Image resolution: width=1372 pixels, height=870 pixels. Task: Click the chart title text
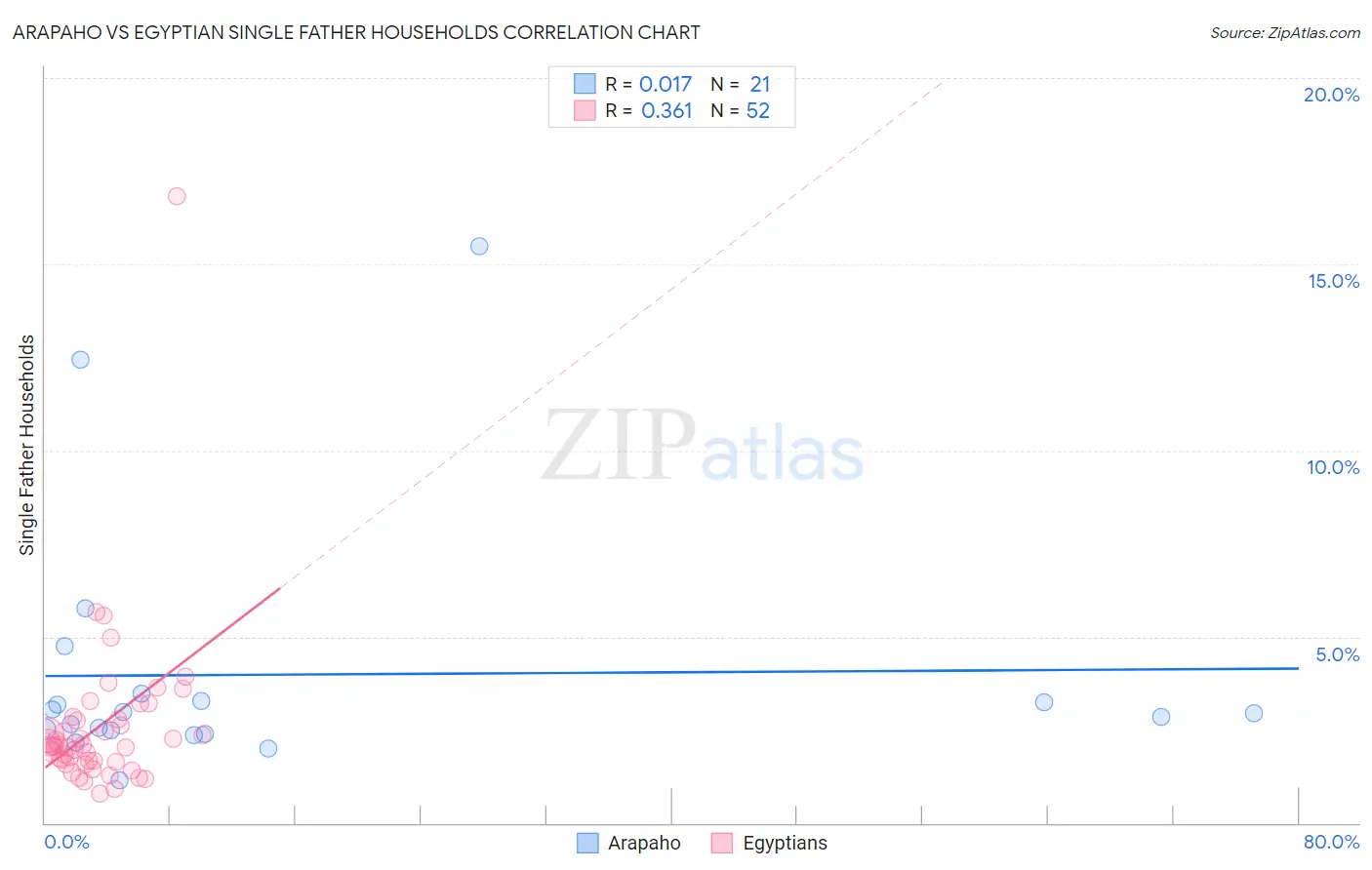pos(356,32)
